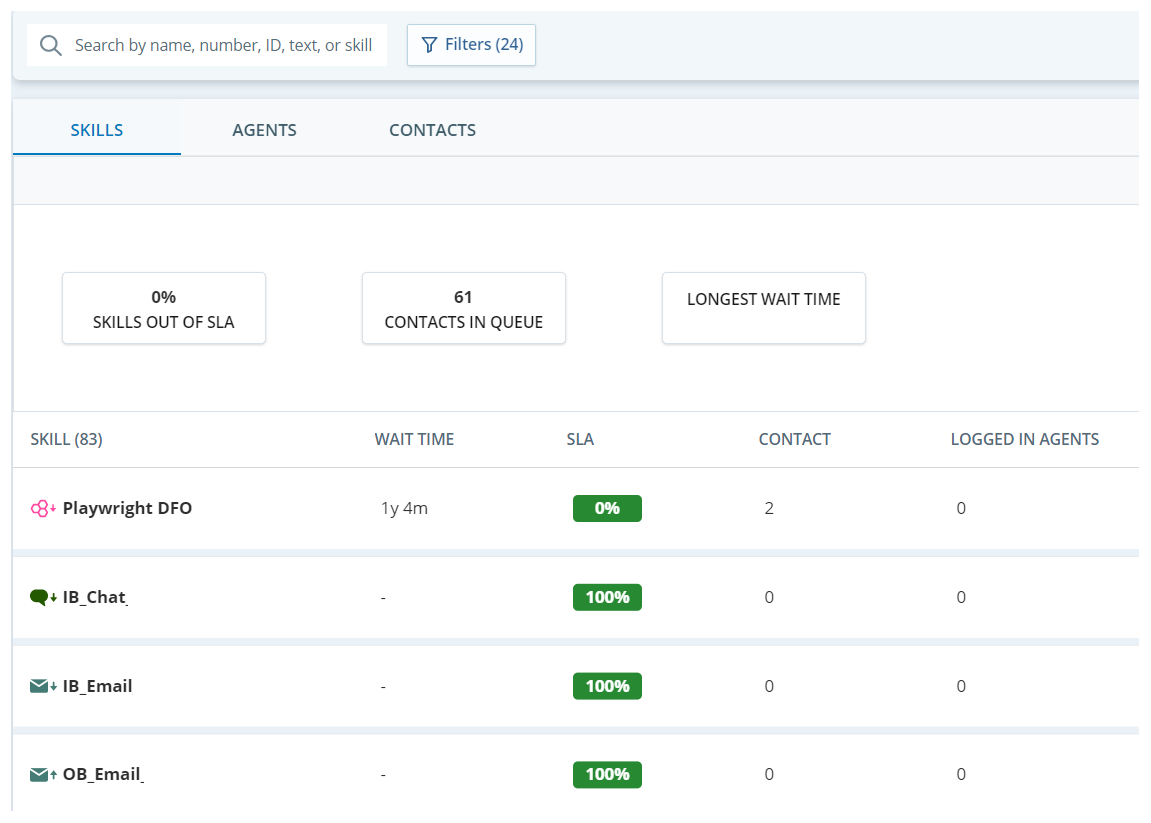This screenshot has width=1151, height=823.
Task: Click logged in agents 0 for OB_Email
Action: point(961,775)
